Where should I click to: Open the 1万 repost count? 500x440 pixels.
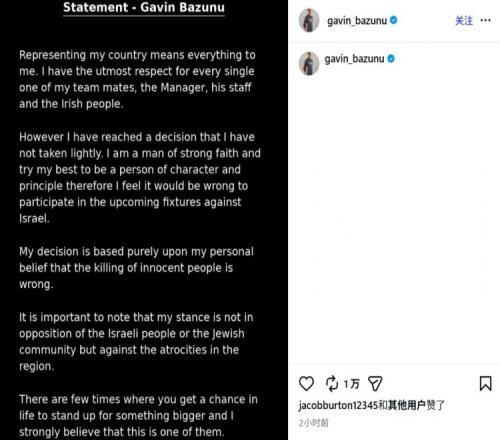(352, 384)
